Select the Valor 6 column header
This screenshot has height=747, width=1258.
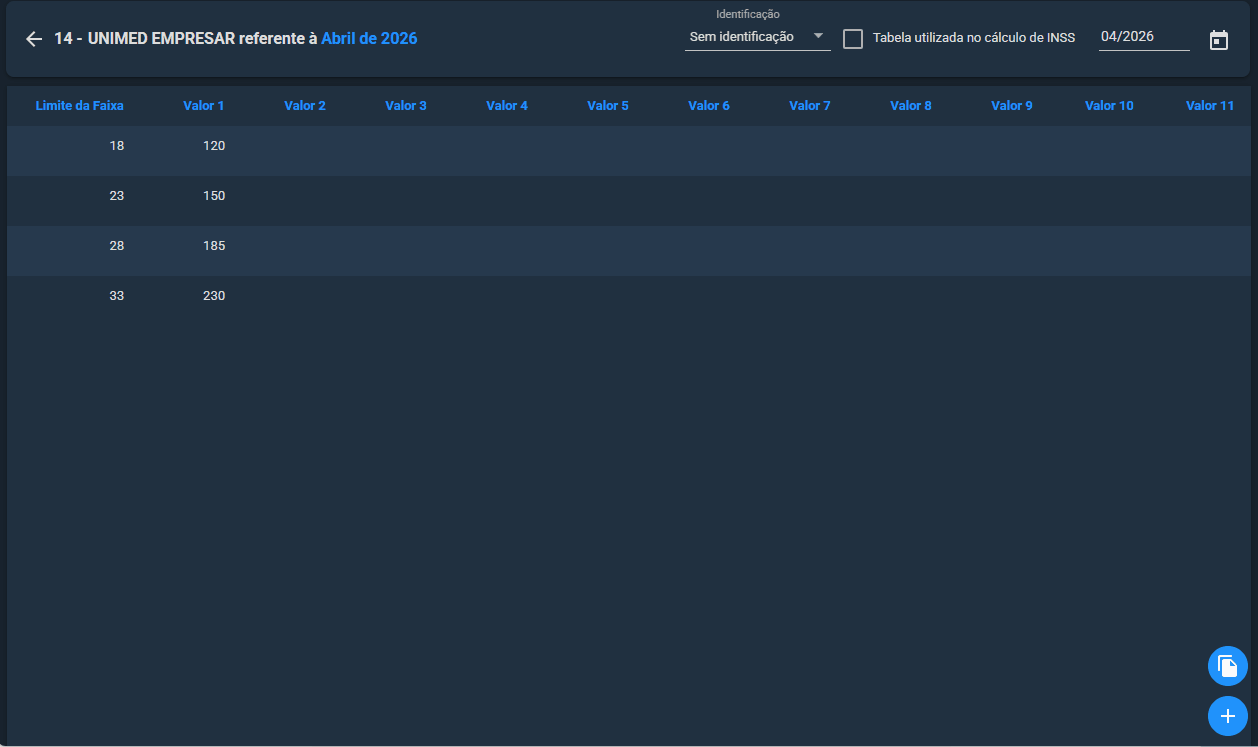(709, 106)
